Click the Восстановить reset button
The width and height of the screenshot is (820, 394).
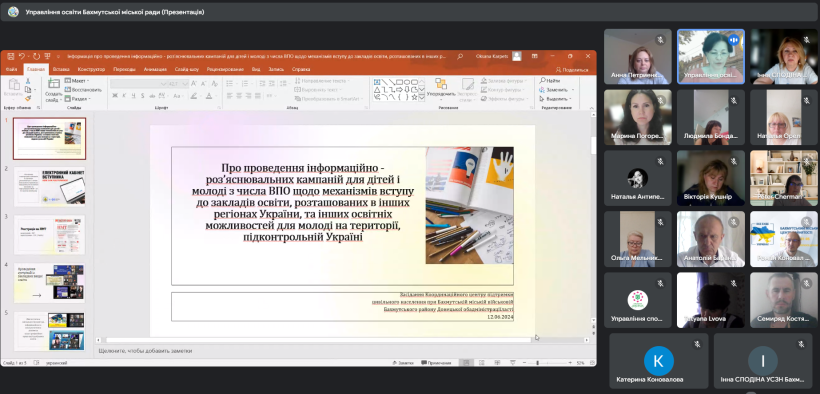(x=83, y=89)
